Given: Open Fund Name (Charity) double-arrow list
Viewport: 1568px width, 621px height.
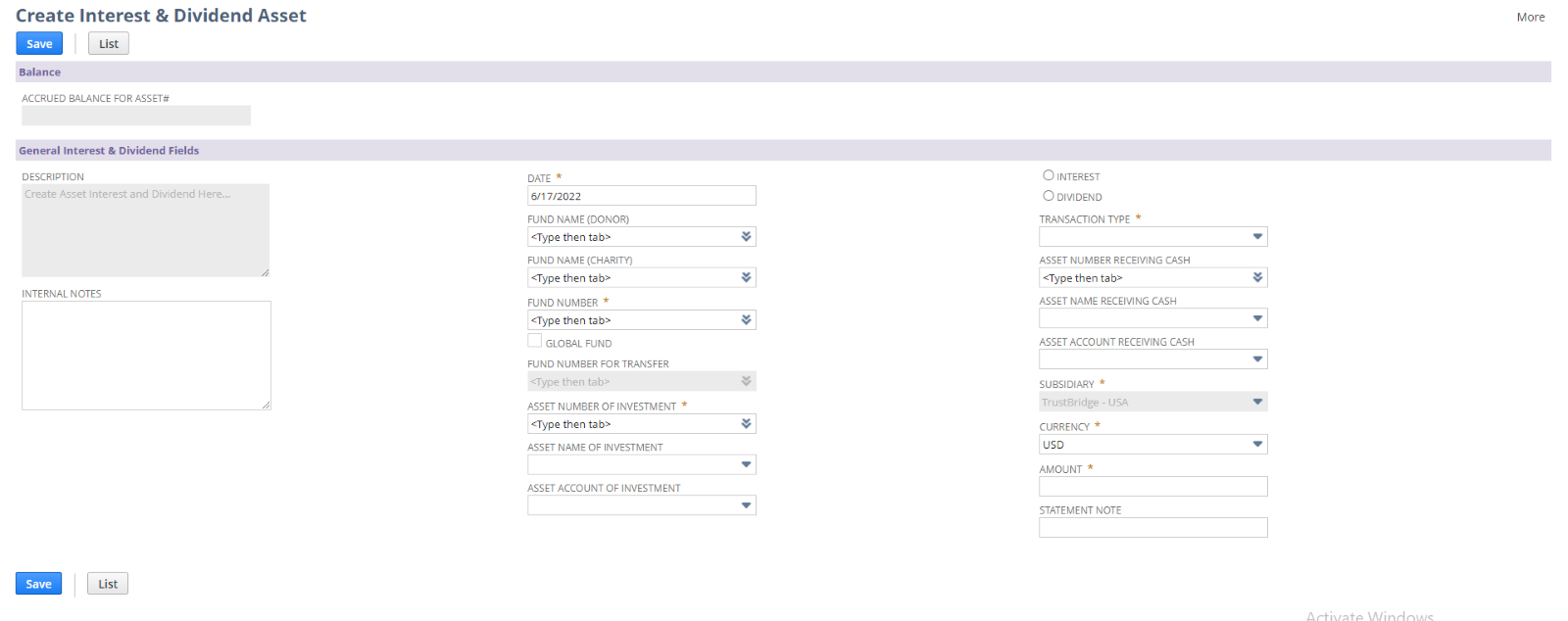Looking at the screenshot, I should click(746, 278).
